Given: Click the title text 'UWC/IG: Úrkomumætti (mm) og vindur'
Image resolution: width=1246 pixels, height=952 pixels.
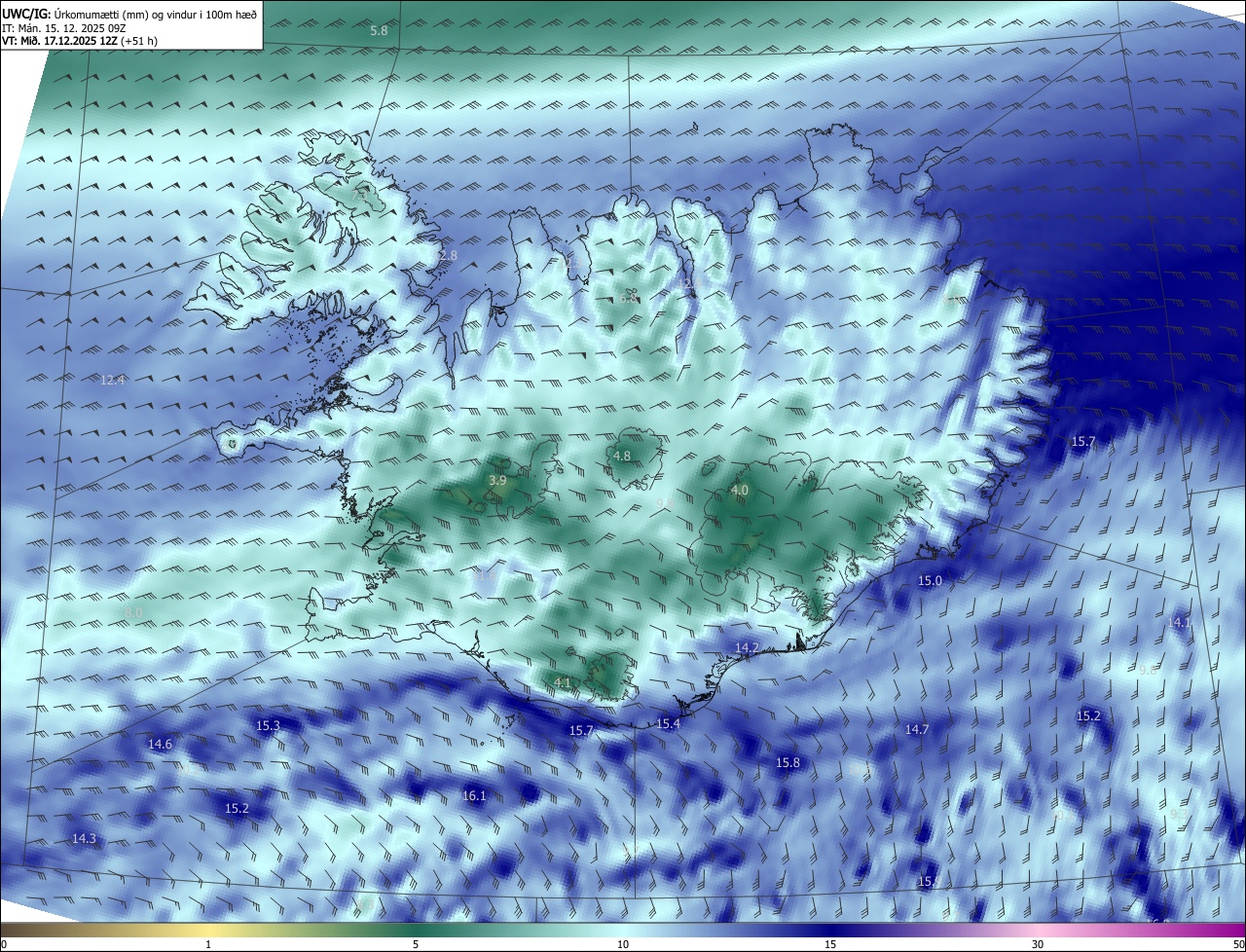Looking at the screenshot, I should tap(130, 14).
